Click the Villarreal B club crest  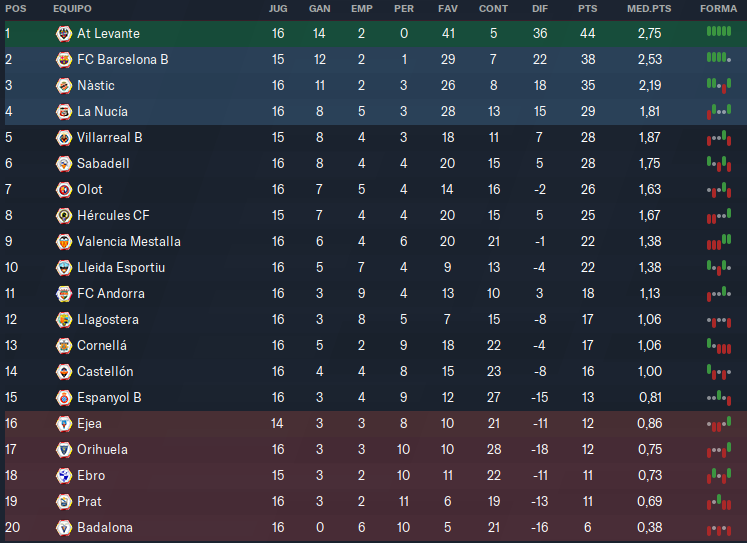(x=64, y=138)
